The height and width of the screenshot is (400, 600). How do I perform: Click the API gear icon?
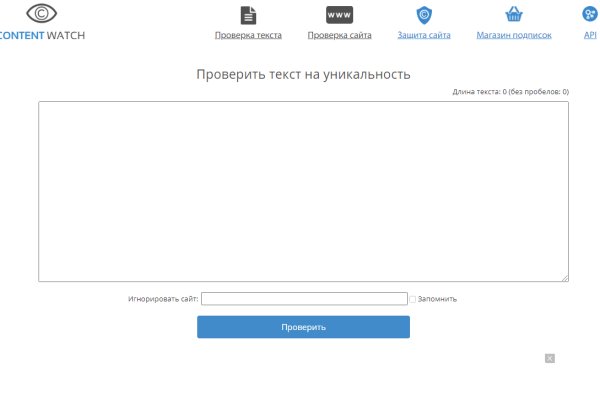[590, 15]
